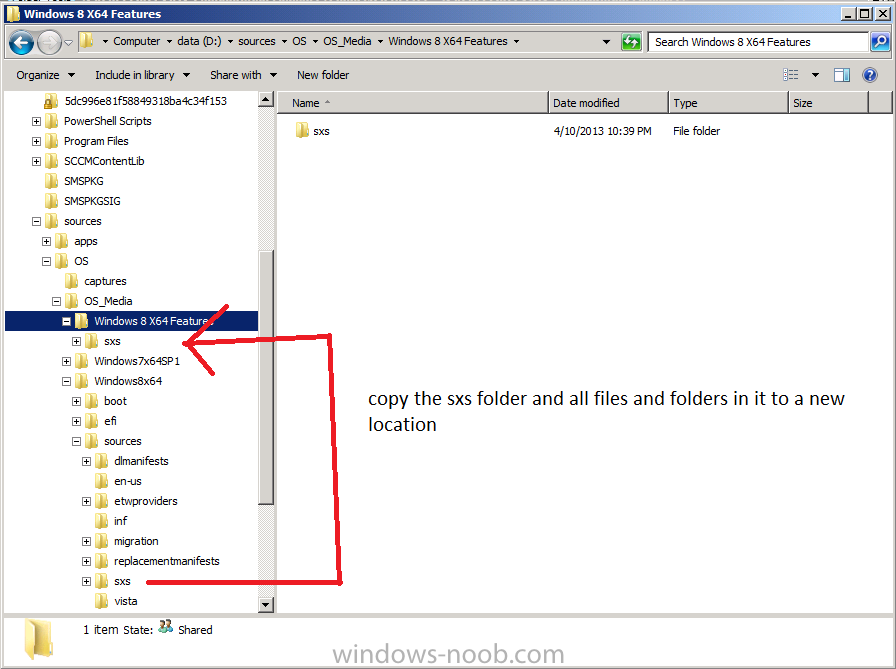Expand the PowerShell Scripts tree node

pos(37,121)
